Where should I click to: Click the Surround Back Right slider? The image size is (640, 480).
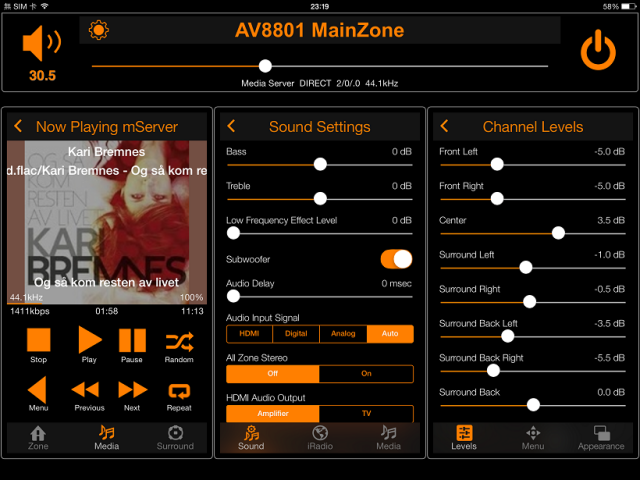tap(533, 371)
